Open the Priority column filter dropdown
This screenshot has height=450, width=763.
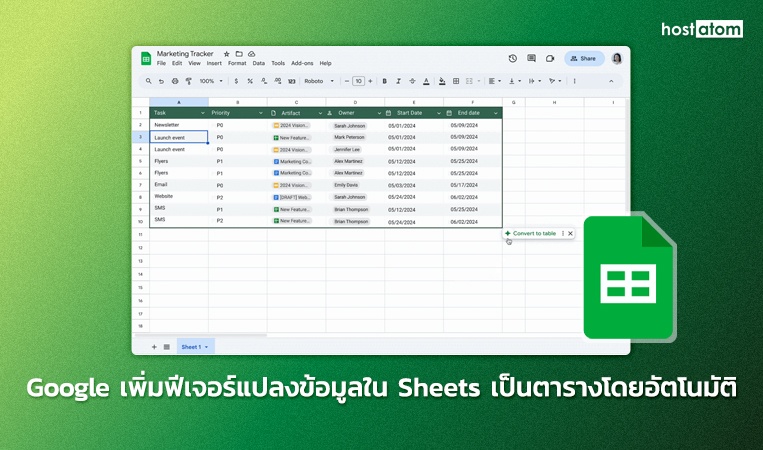coord(262,113)
